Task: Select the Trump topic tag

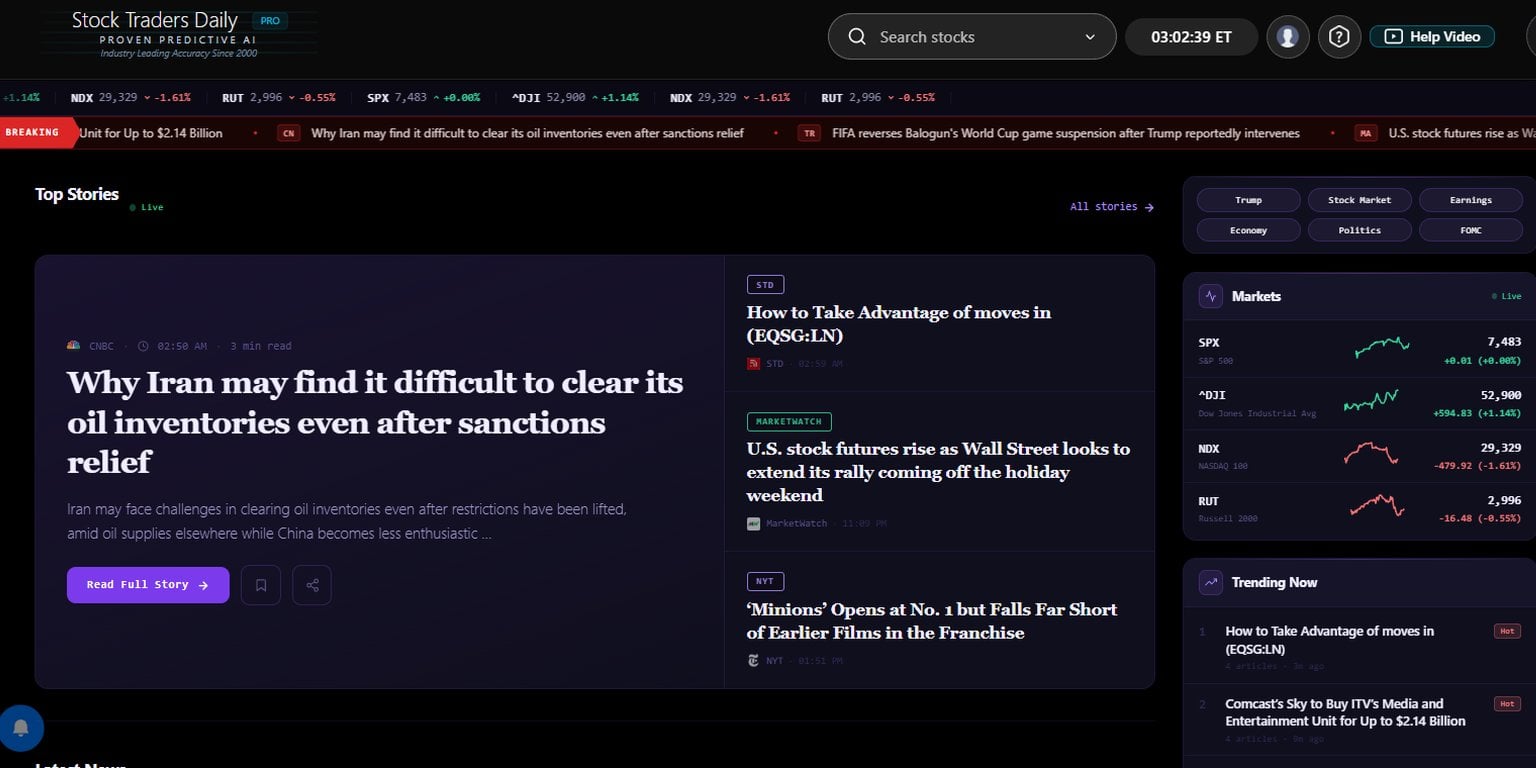Action: 1248,200
